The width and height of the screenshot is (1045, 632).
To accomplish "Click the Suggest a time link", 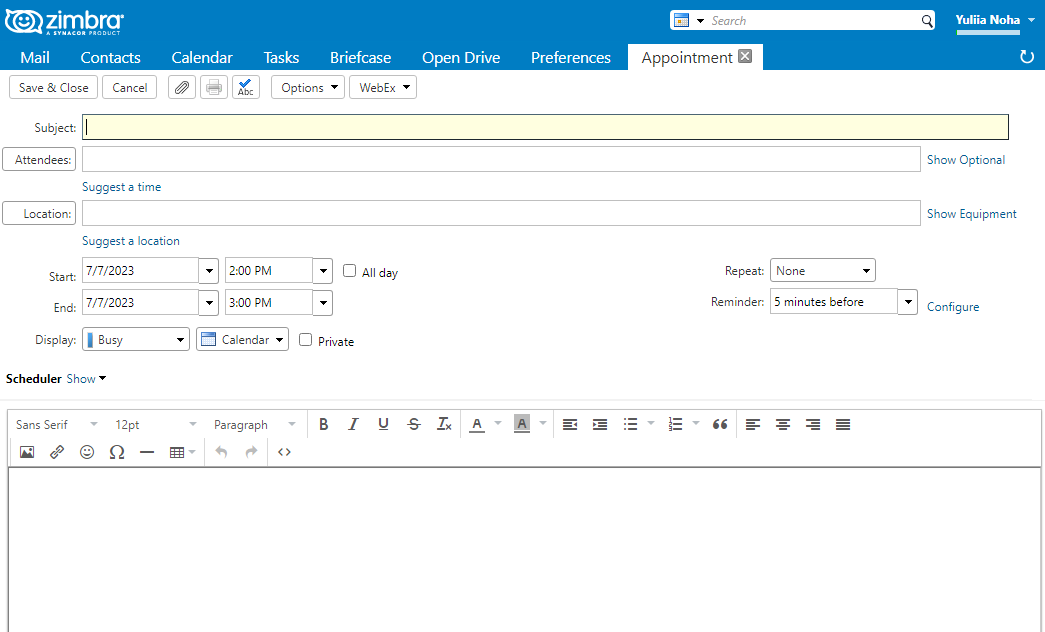I will pos(121,187).
